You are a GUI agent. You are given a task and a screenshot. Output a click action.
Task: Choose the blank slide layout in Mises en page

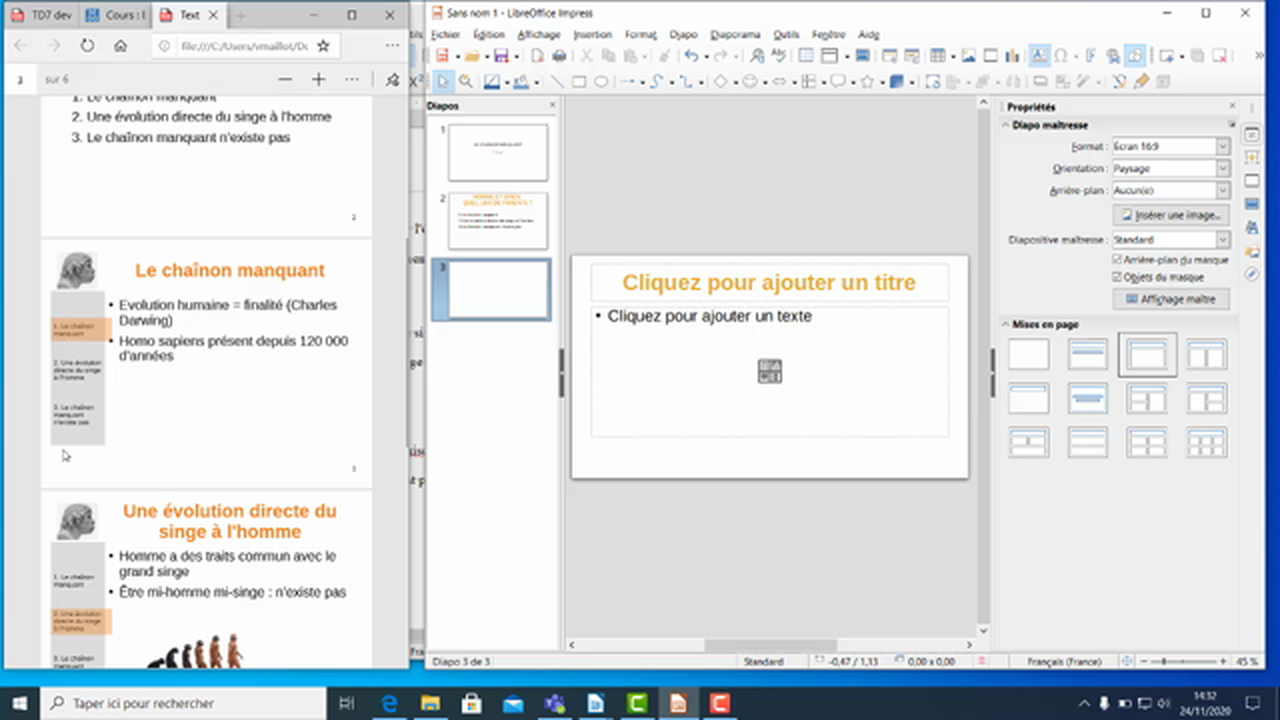pos(1029,354)
